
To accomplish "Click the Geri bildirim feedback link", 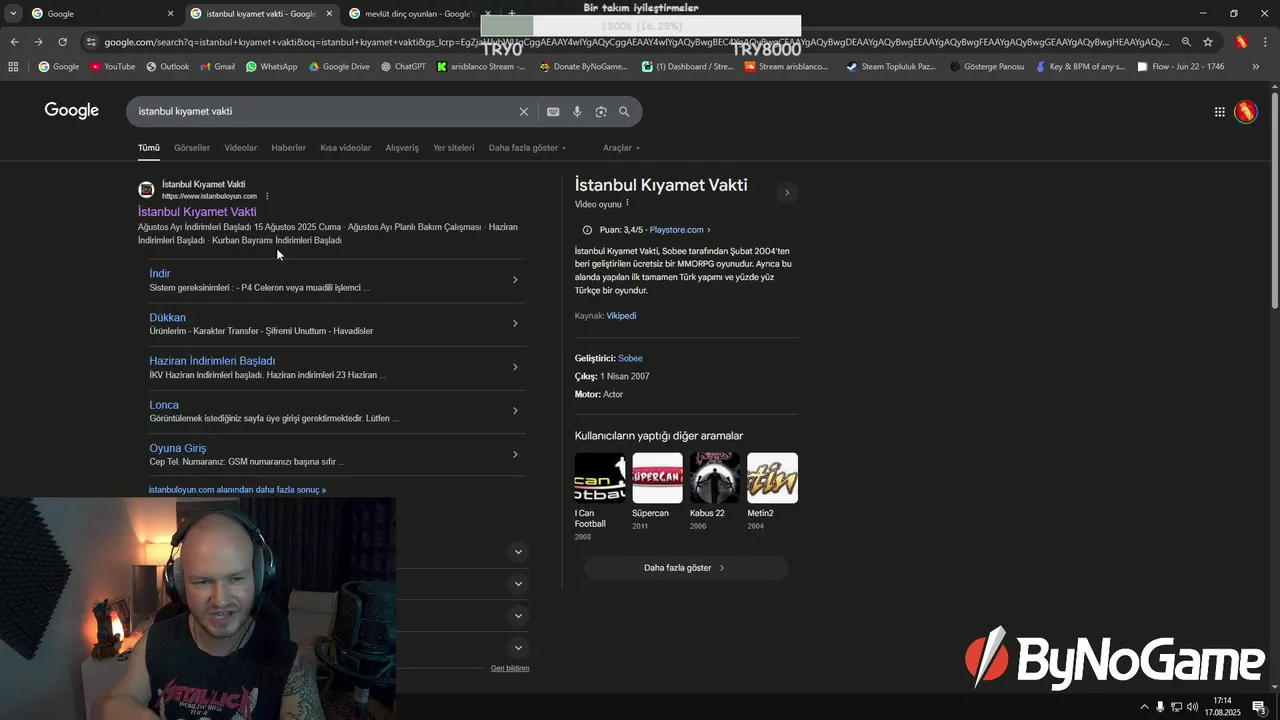I will pyautogui.click(x=510, y=668).
